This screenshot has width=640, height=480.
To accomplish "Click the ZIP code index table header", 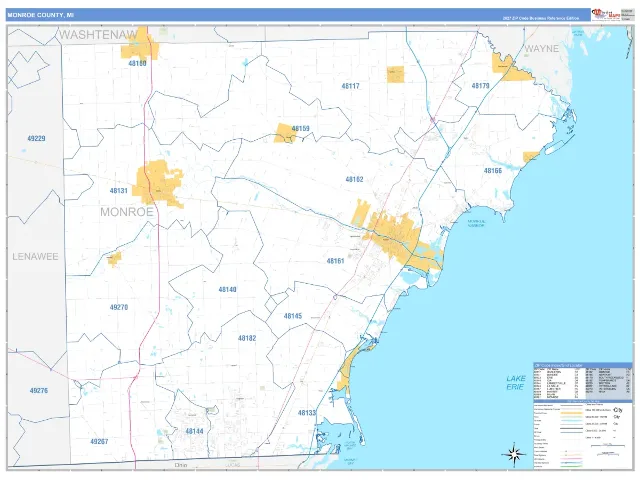I will (x=582, y=365).
